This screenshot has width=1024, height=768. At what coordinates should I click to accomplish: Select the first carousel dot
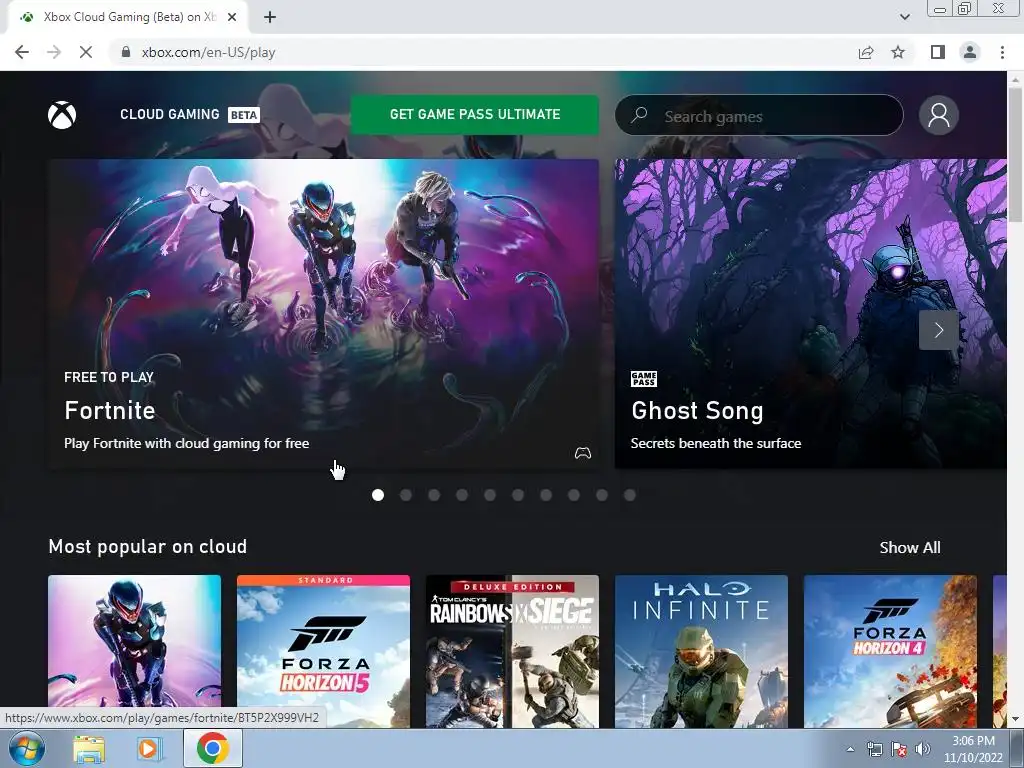point(377,495)
